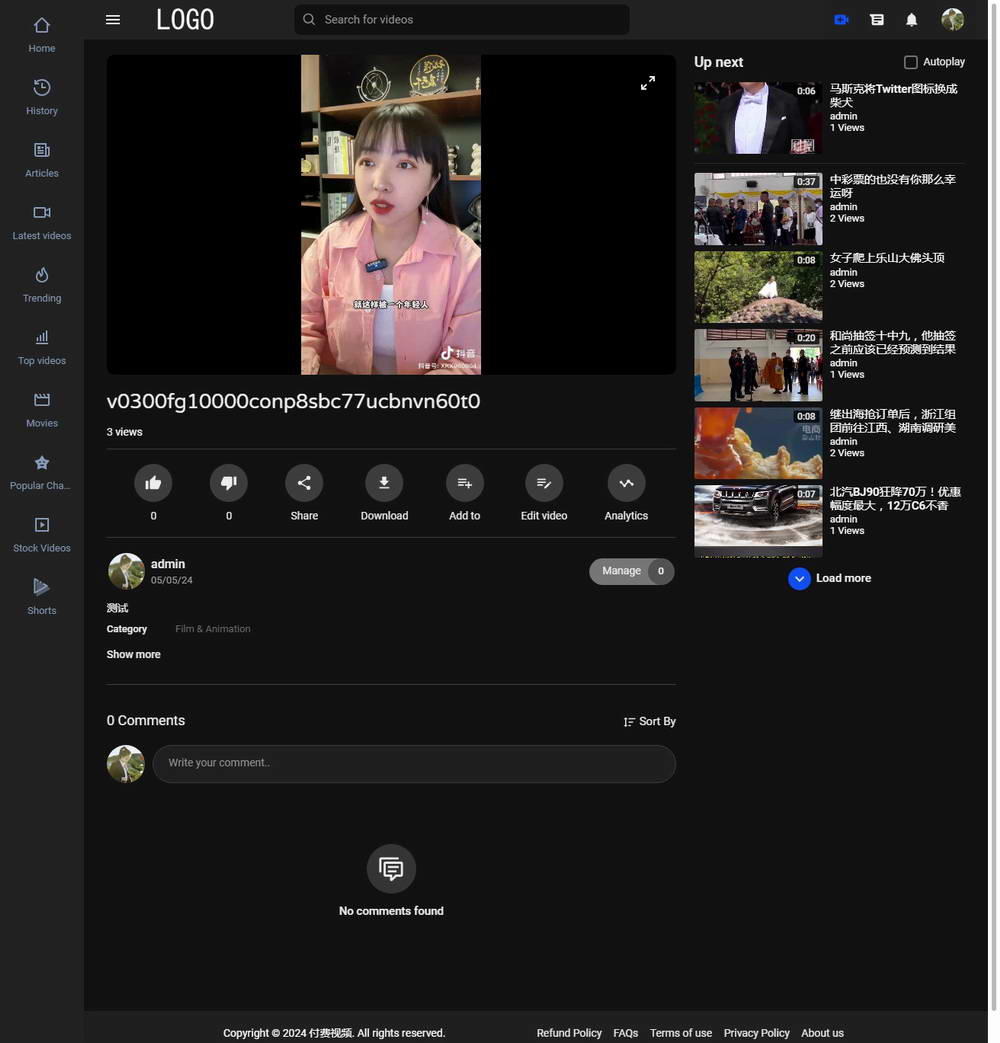The width and height of the screenshot is (1000, 1043).
Task: Open Film & Animation category
Action: point(213,629)
